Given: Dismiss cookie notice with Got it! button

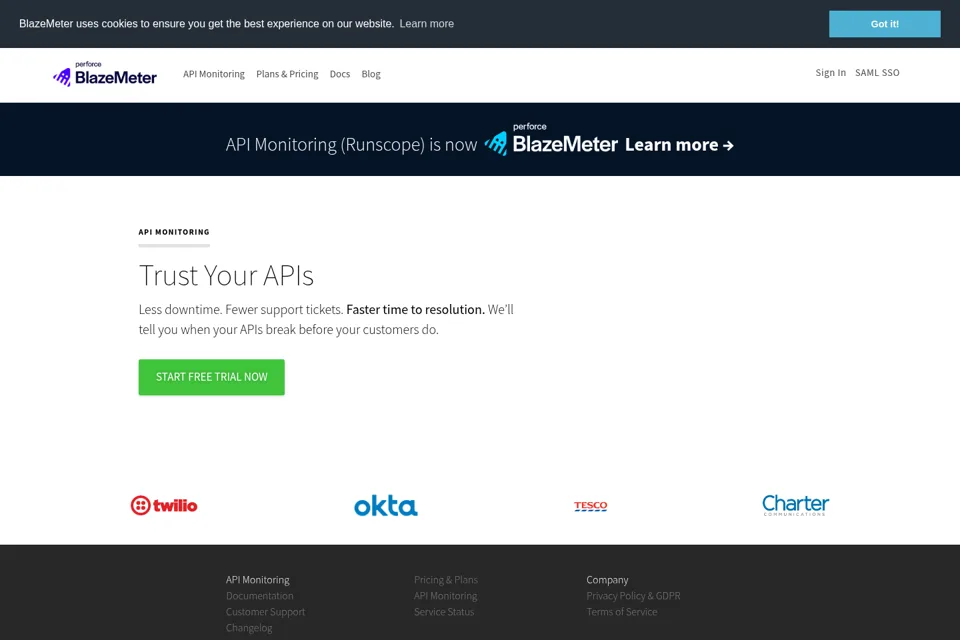Looking at the screenshot, I should pyautogui.click(x=885, y=24).
